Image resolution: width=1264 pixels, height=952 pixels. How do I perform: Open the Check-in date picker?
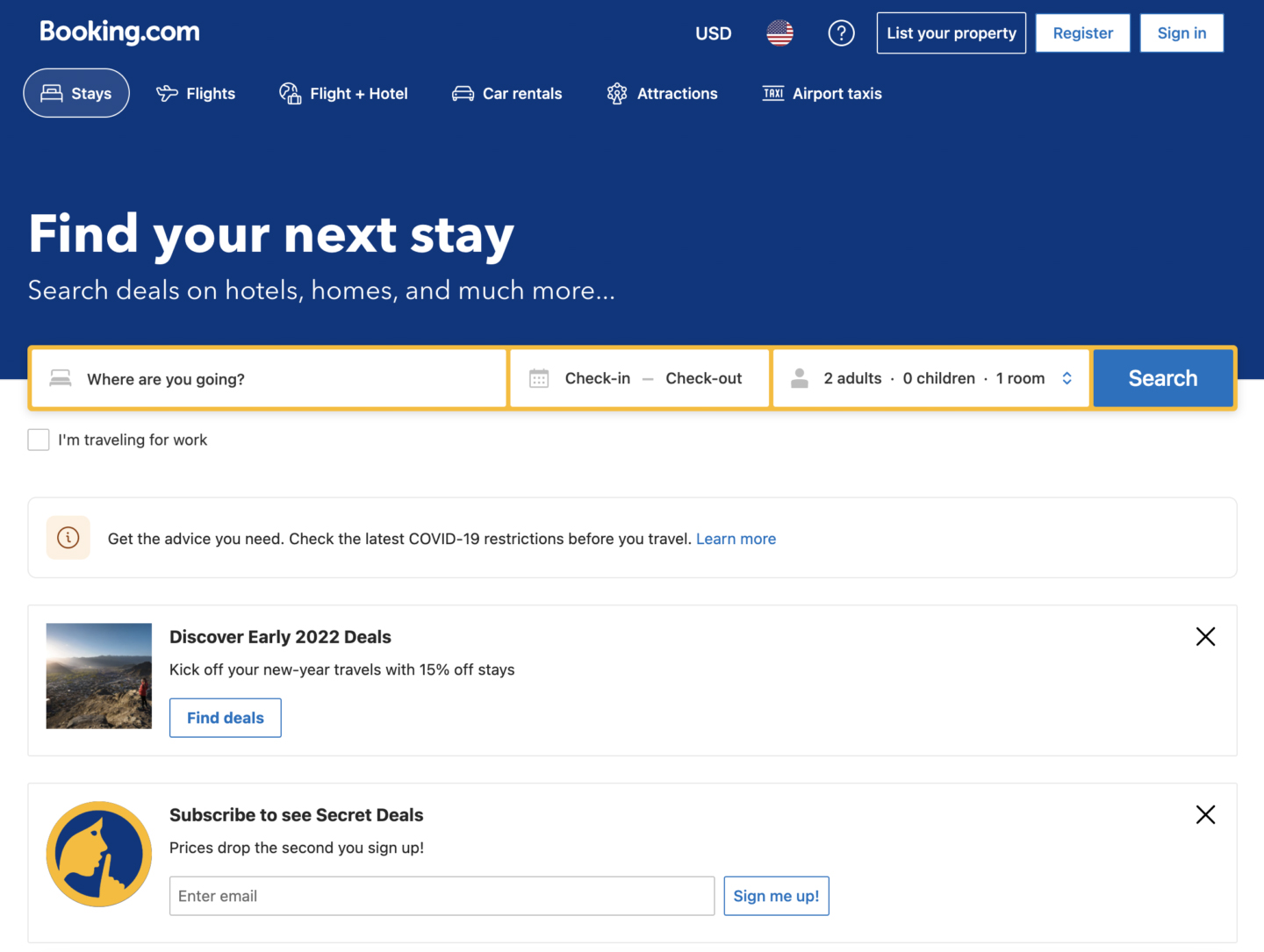(597, 378)
